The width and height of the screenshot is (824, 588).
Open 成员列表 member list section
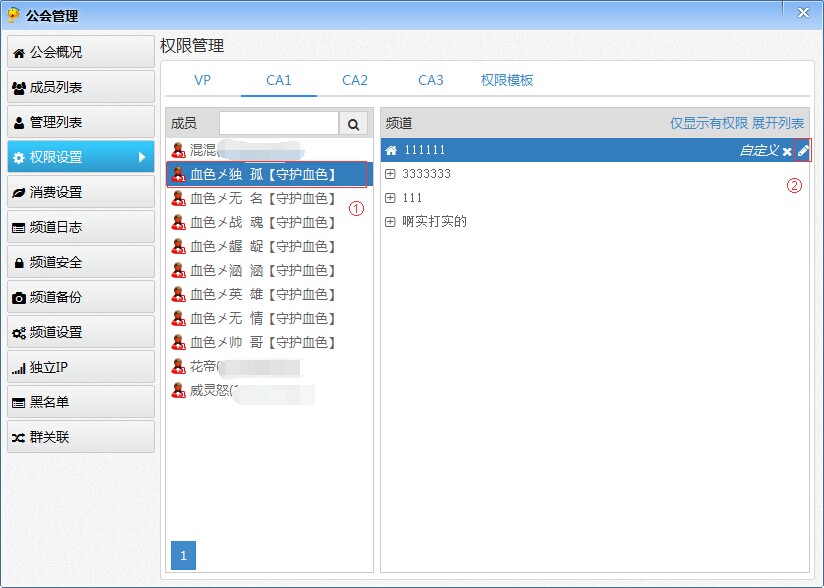point(81,87)
